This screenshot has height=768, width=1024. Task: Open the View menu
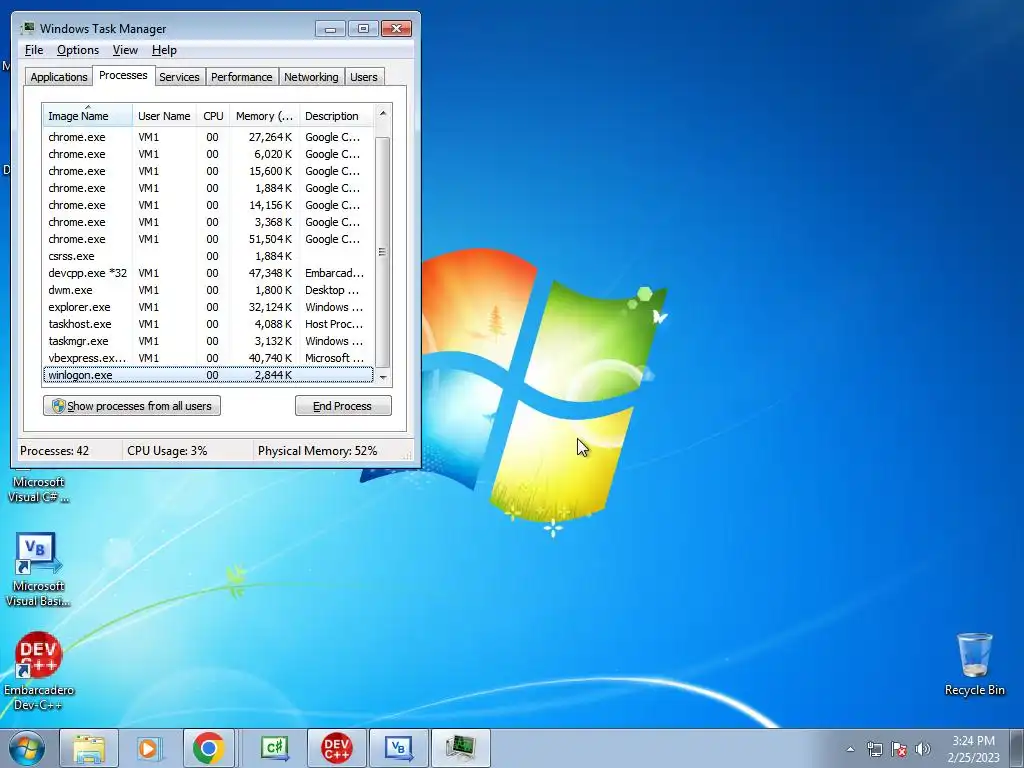click(x=125, y=50)
